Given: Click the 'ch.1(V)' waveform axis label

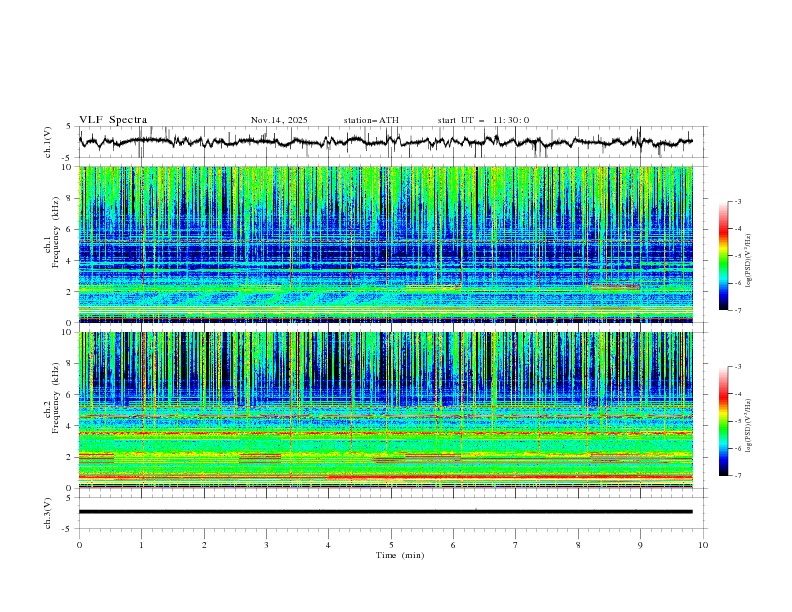Looking at the screenshot, I should 48,142.
